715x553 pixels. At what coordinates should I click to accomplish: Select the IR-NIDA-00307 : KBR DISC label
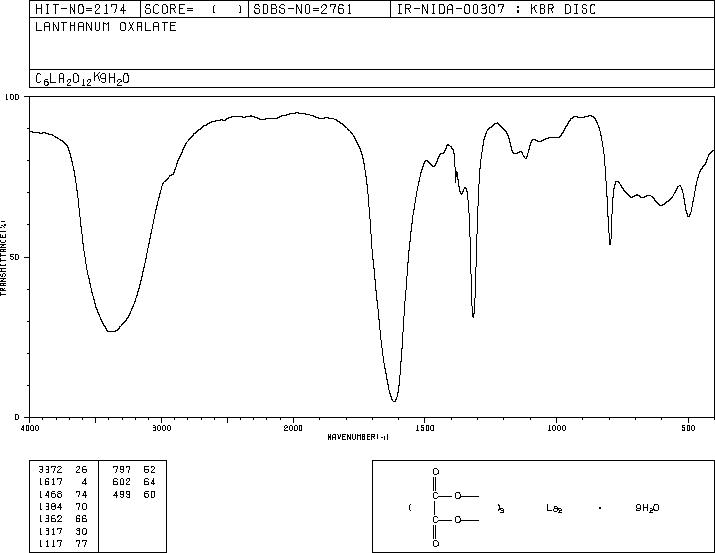point(496,9)
